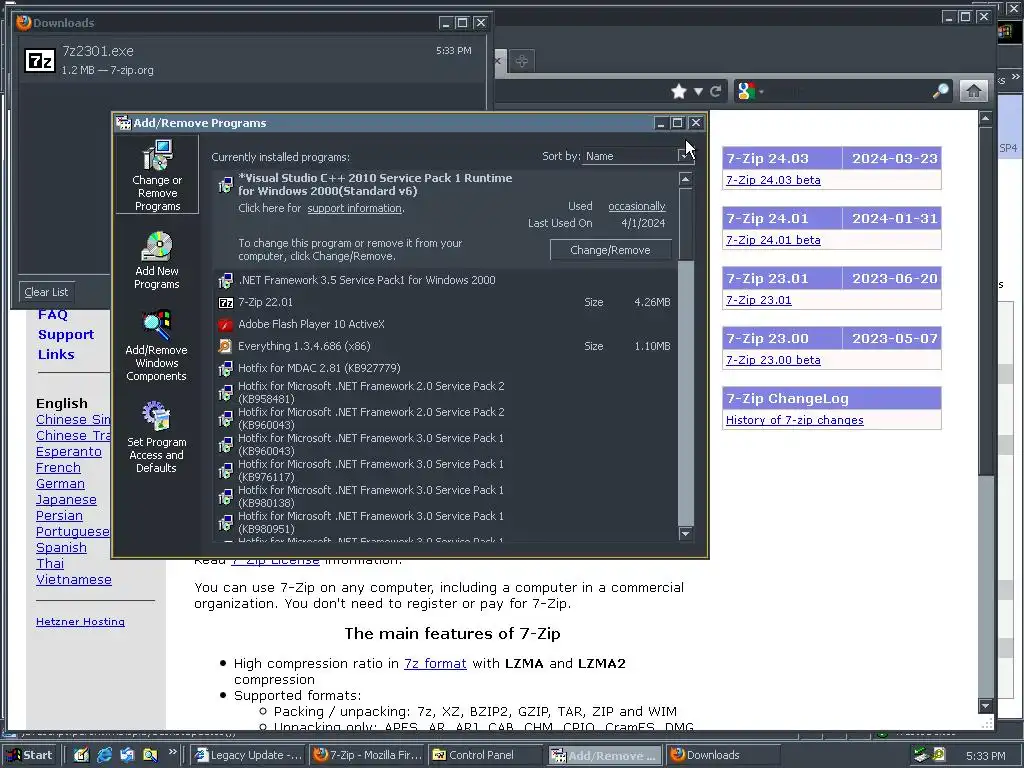Click Google search engine icon in search box
Image resolution: width=1024 pixels, height=768 pixels.
coord(746,91)
